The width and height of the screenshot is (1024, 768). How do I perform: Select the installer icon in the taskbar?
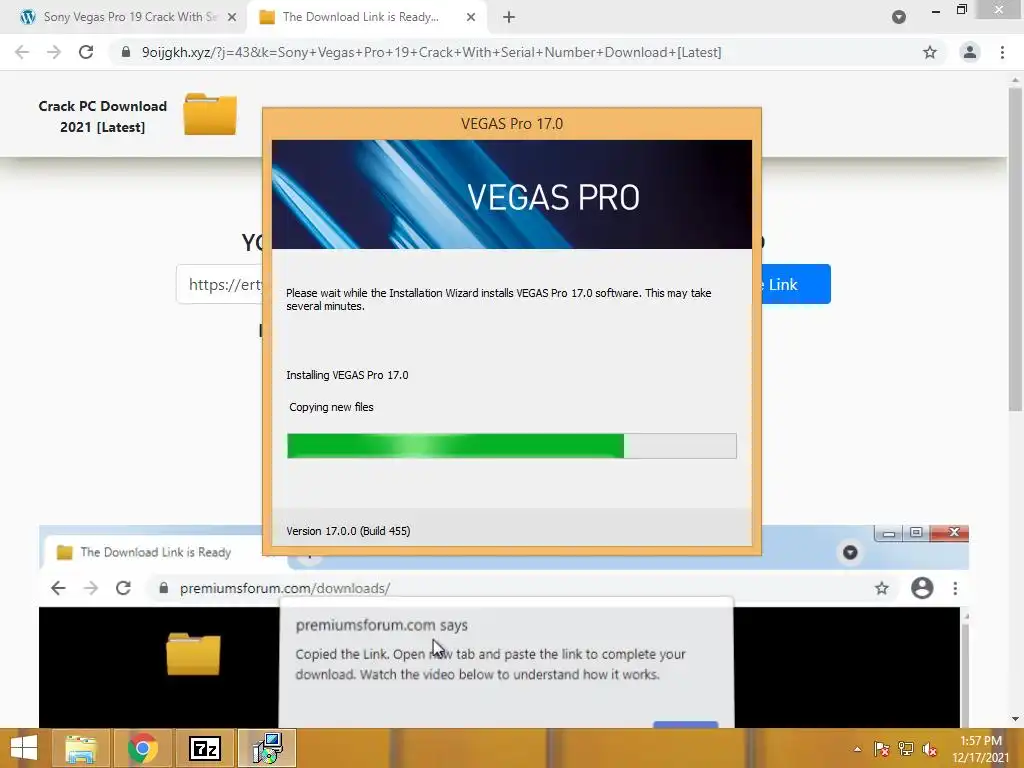pos(267,748)
